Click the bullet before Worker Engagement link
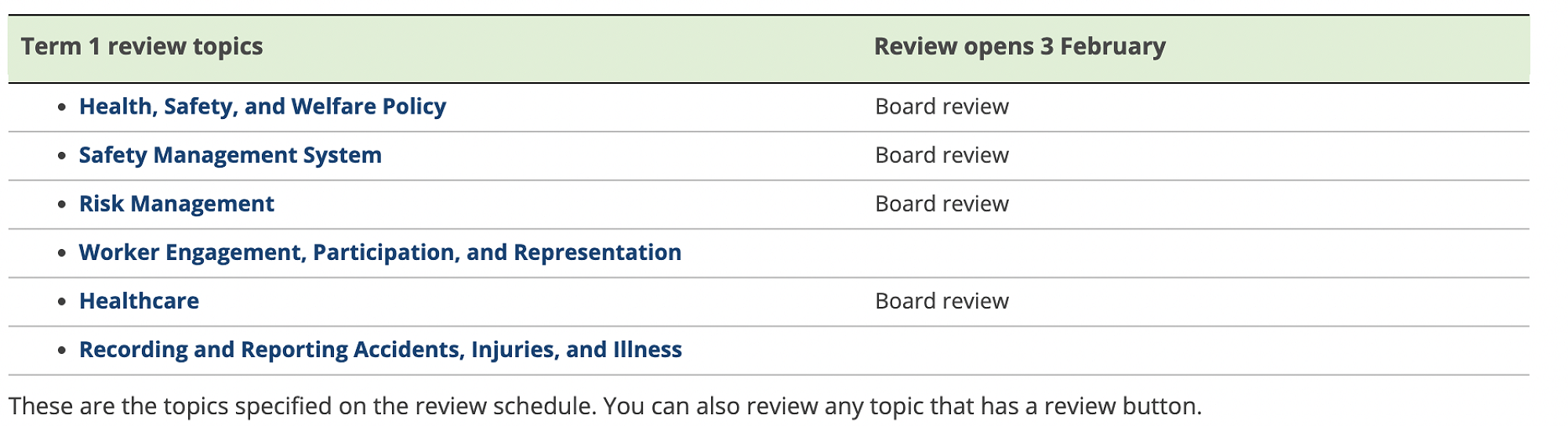The image size is (1568, 426). 62,253
